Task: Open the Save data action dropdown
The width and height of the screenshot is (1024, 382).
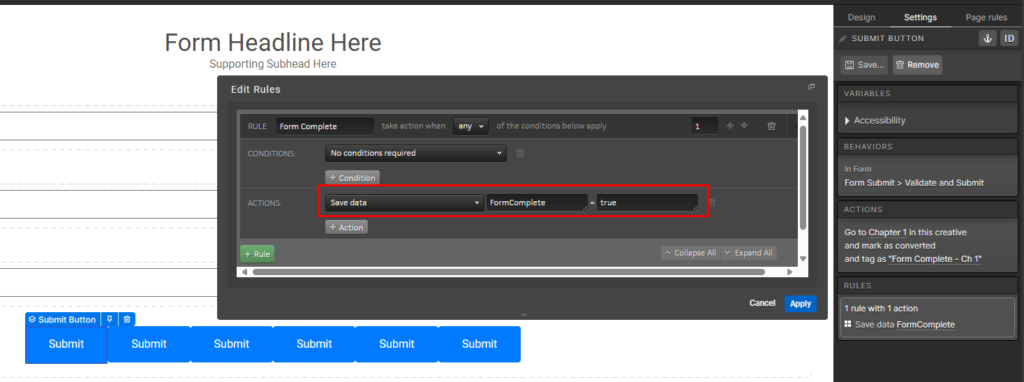Action: pyautogui.click(x=404, y=203)
